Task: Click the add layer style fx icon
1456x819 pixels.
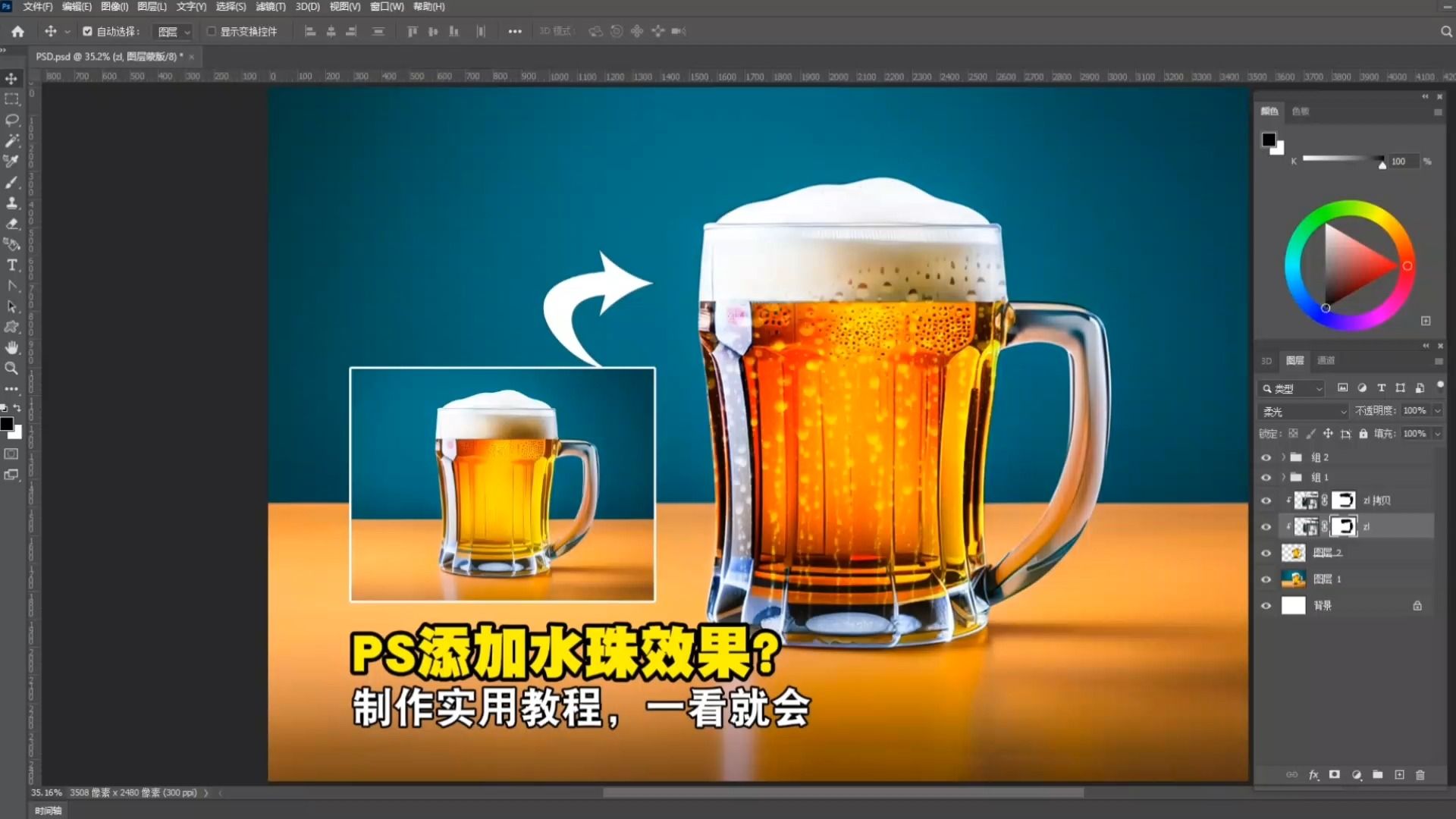Action: [1313, 775]
